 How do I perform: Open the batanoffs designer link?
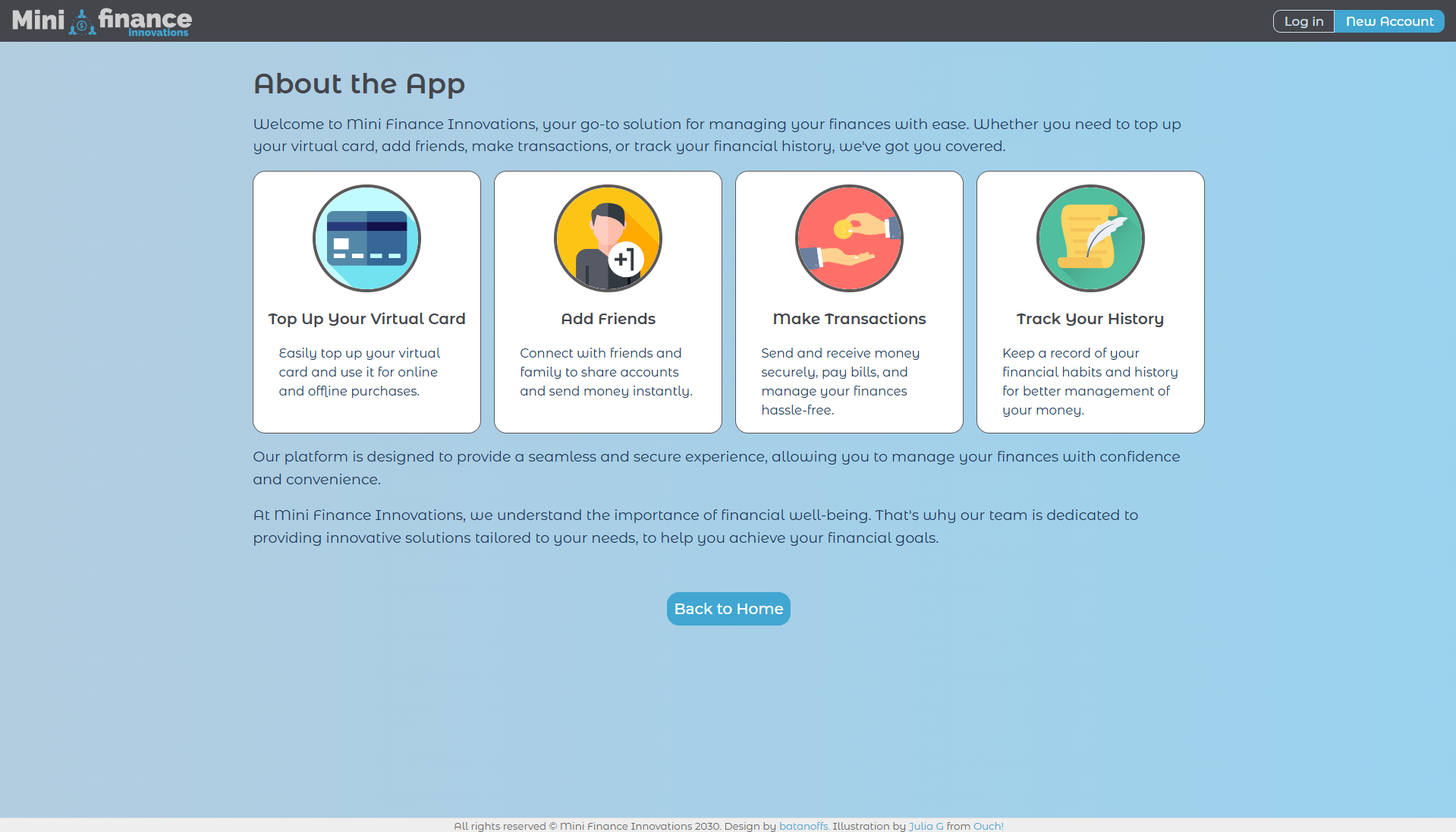[x=803, y=826]
